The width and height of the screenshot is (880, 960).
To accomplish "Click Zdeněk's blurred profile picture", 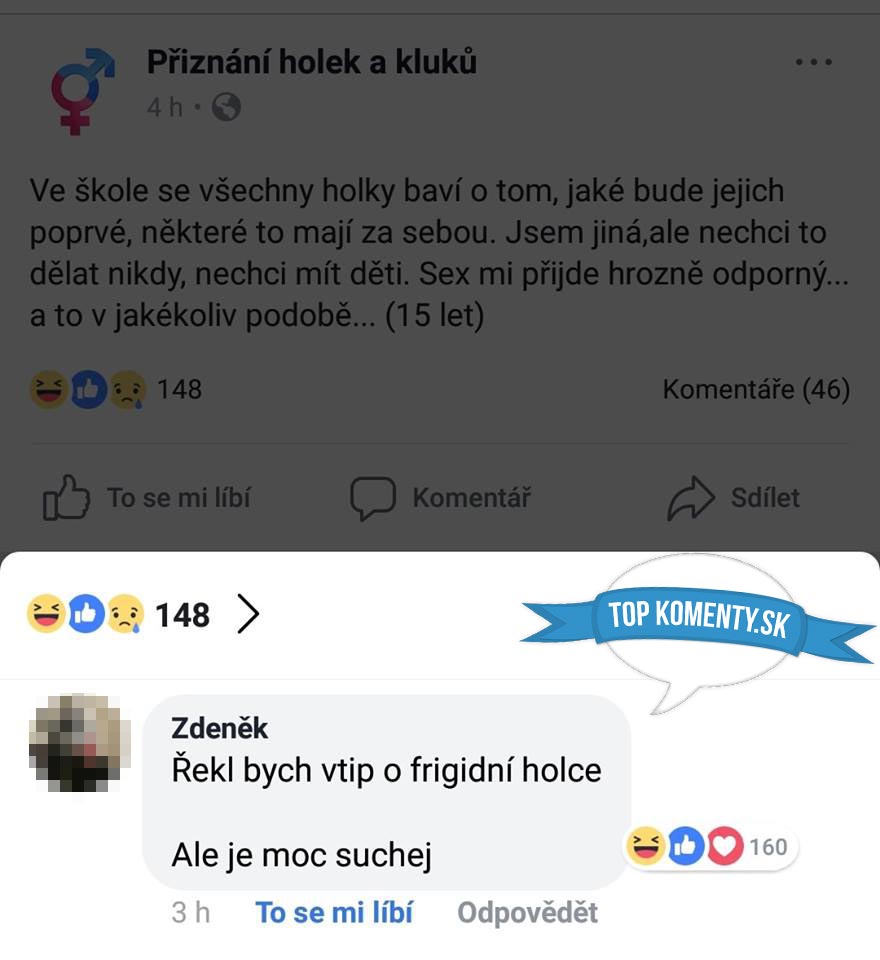I will tap(80, 743).
